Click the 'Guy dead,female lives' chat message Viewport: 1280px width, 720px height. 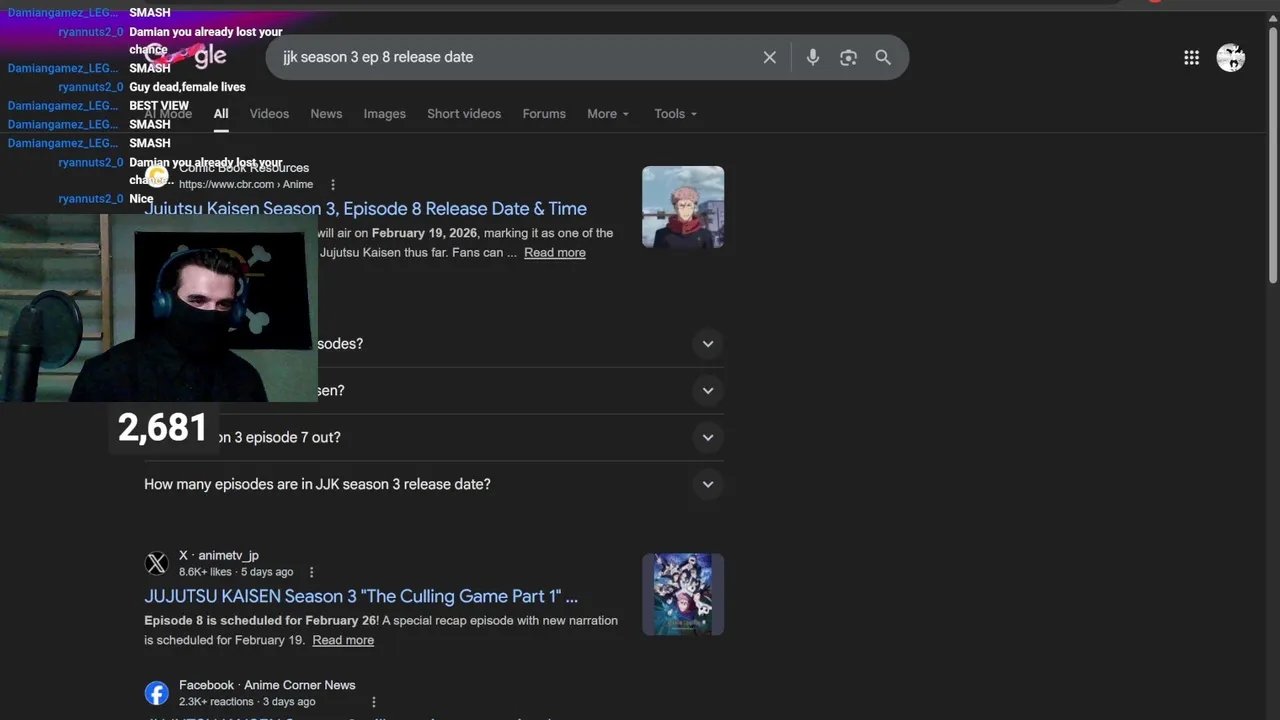[x=187, y=87]
